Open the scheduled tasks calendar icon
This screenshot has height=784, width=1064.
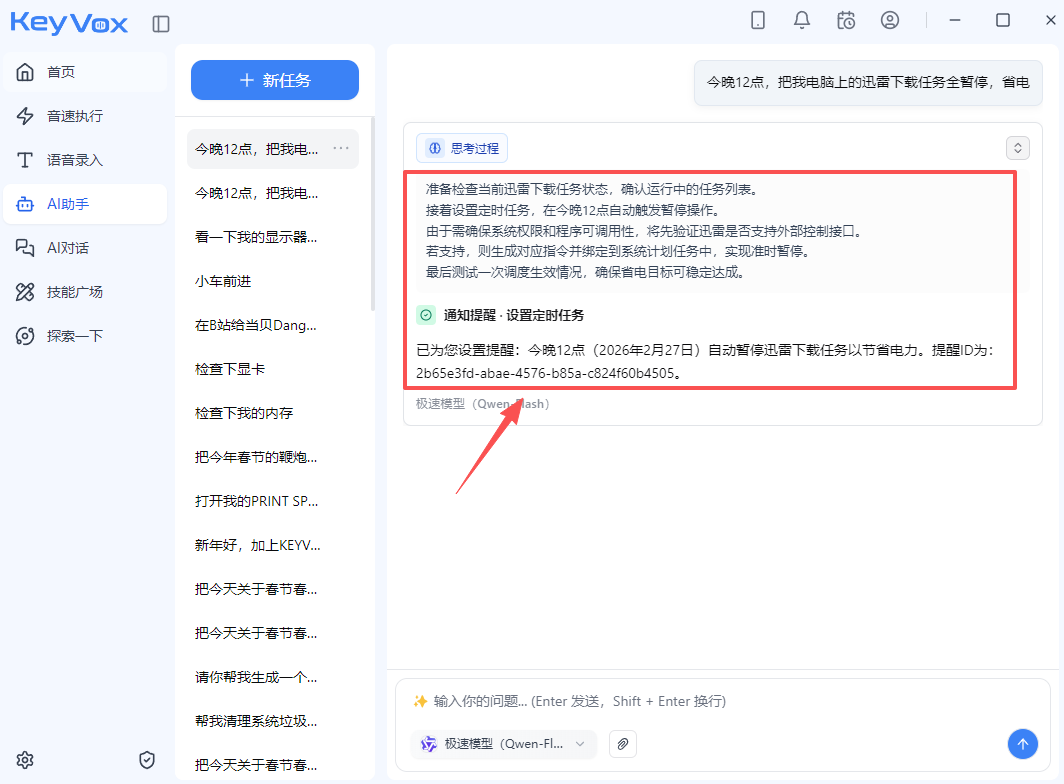(846, 20)
